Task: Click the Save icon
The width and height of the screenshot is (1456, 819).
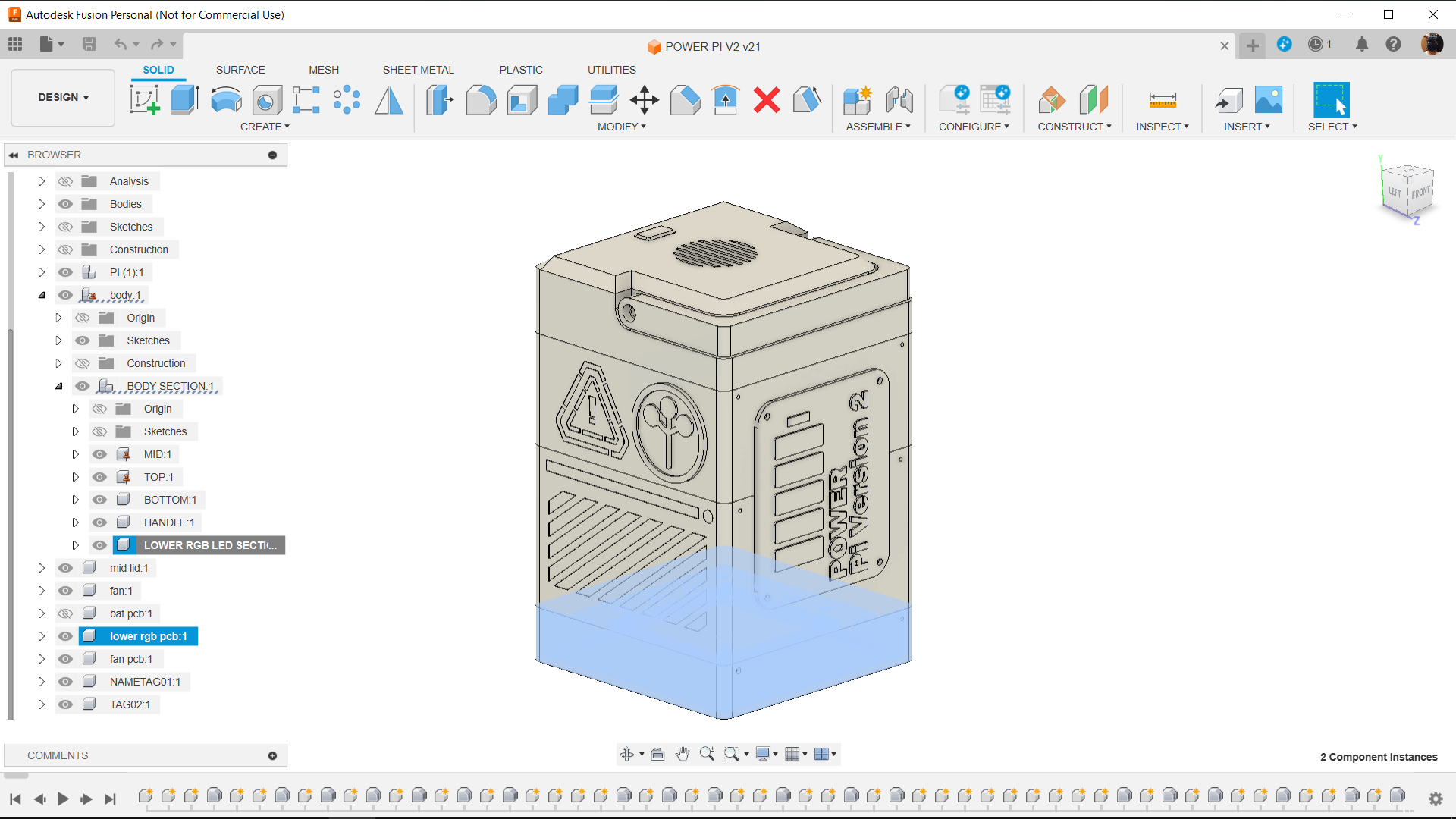Action: pos(89,44)
